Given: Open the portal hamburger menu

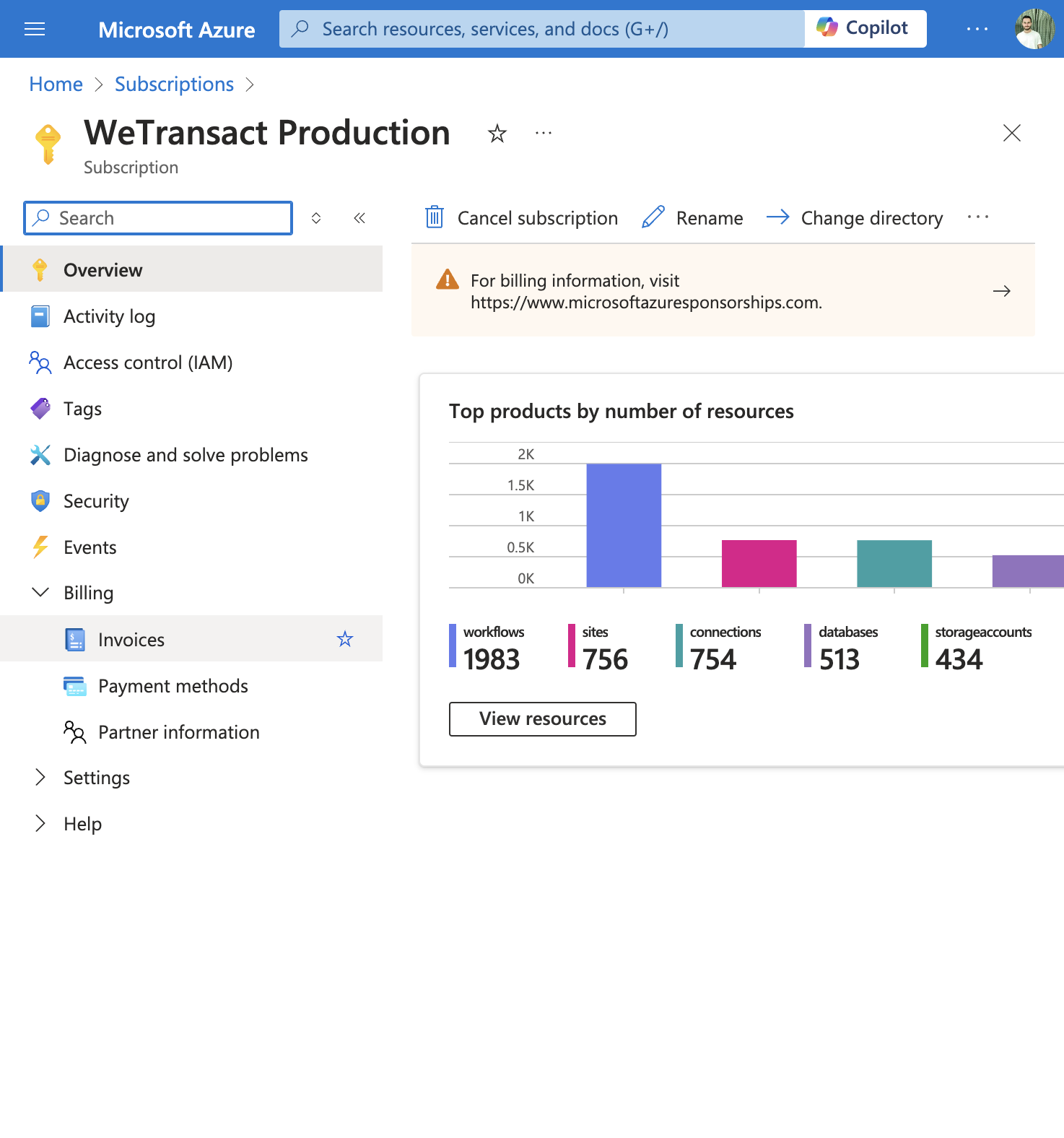Looking at the screenshot, I should [x=35, y=29].
